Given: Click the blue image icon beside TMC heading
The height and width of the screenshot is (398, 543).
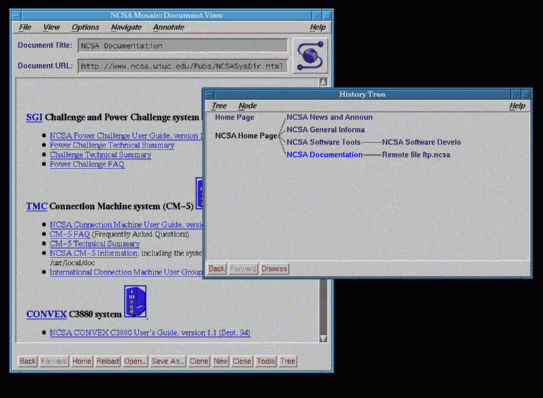Looking at the screenshot, I should [x=199, y=193].
